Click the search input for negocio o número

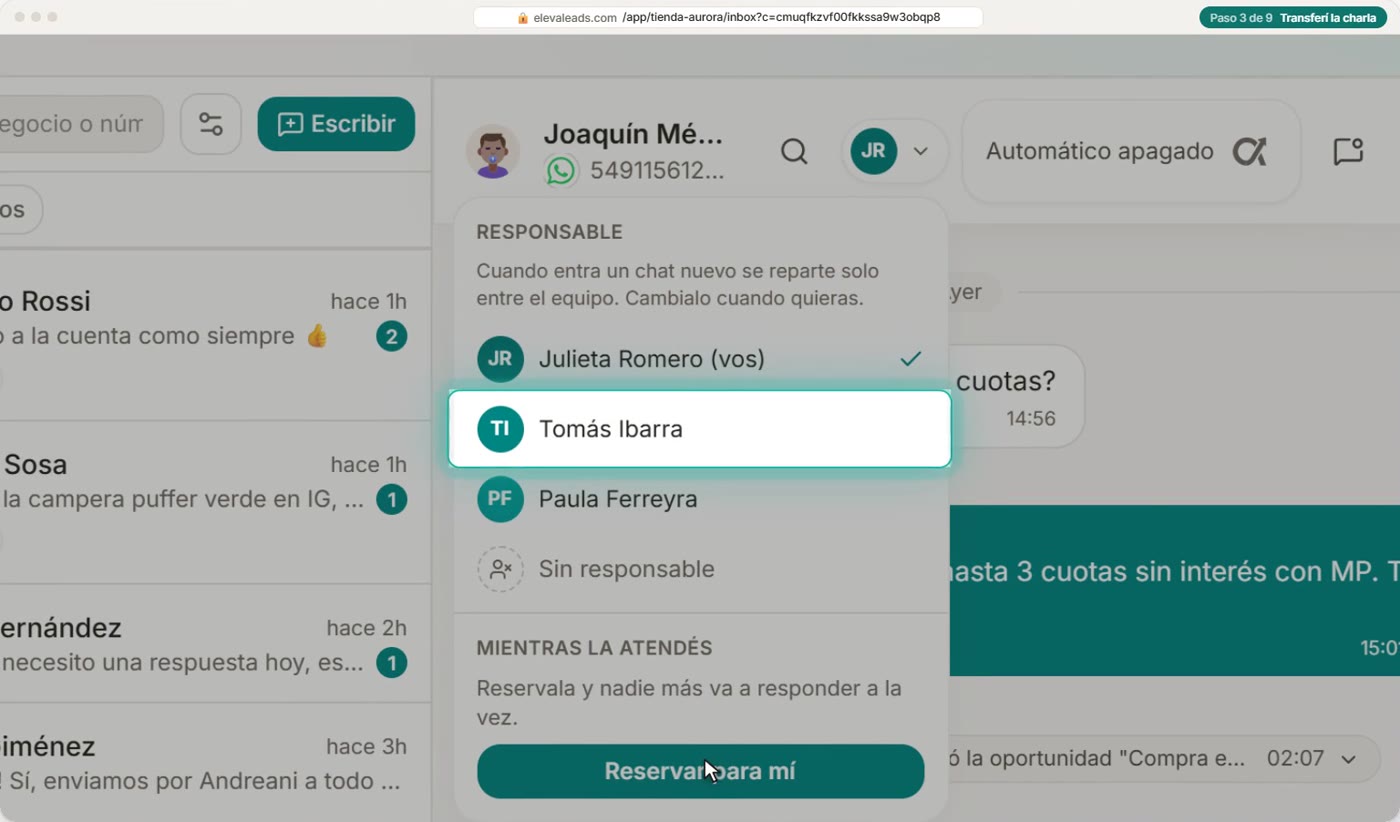pos(80,124)
